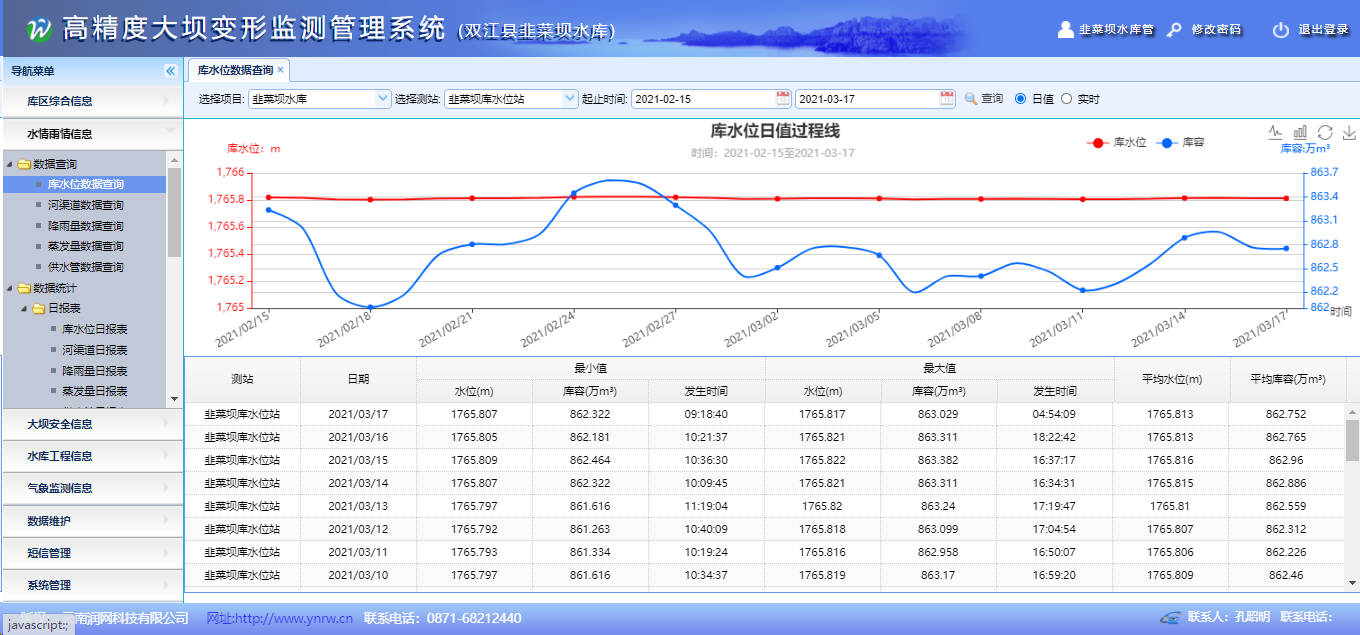This screenshot has width=1360, height=635.
Task: Switch chart to bar view icon
Action: pyautogui.click(x=1300, y=132)
